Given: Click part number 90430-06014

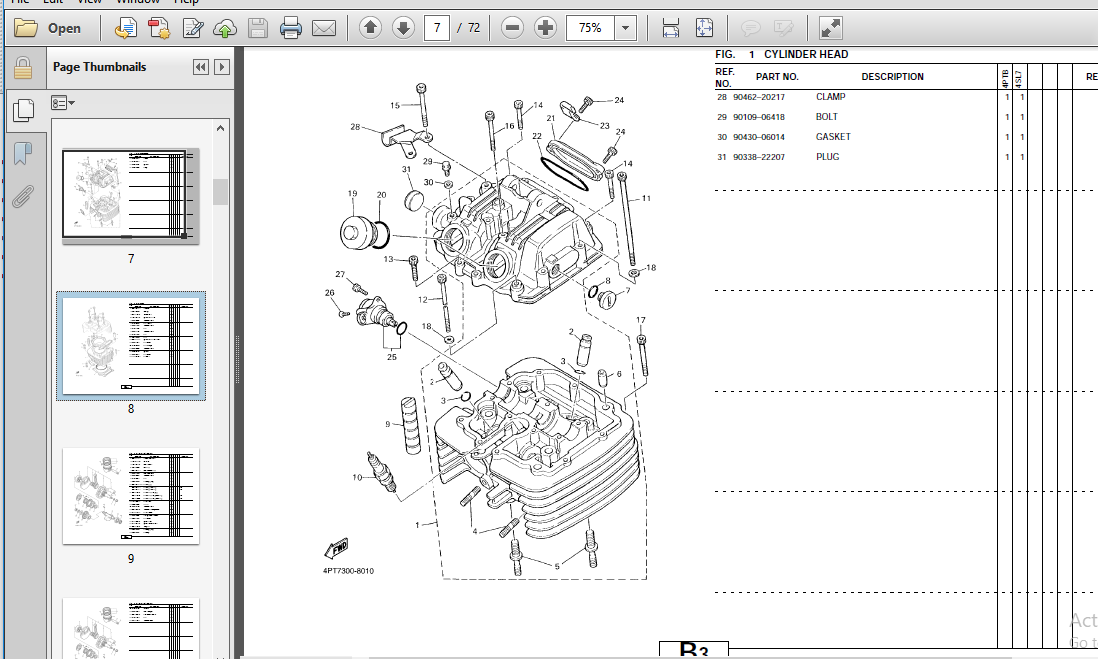Looking at the screenshot, I should [x=759, y=137].
